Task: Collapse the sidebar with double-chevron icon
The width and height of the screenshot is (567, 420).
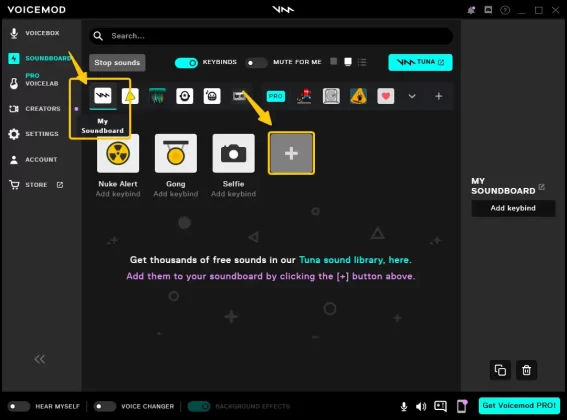Action: pyautogui.click(x=39, y=359)
